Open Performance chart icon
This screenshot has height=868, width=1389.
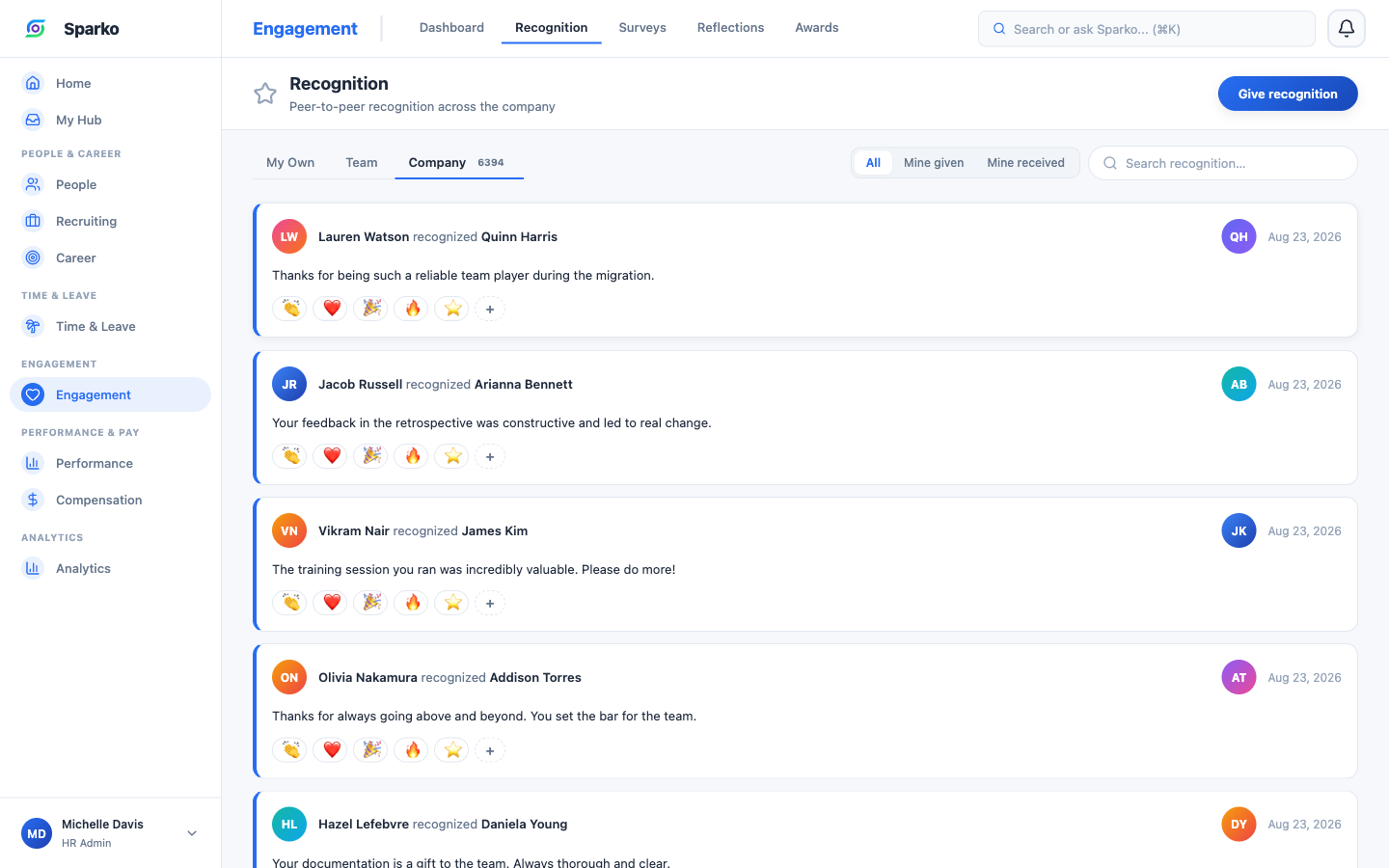(33, 463)
